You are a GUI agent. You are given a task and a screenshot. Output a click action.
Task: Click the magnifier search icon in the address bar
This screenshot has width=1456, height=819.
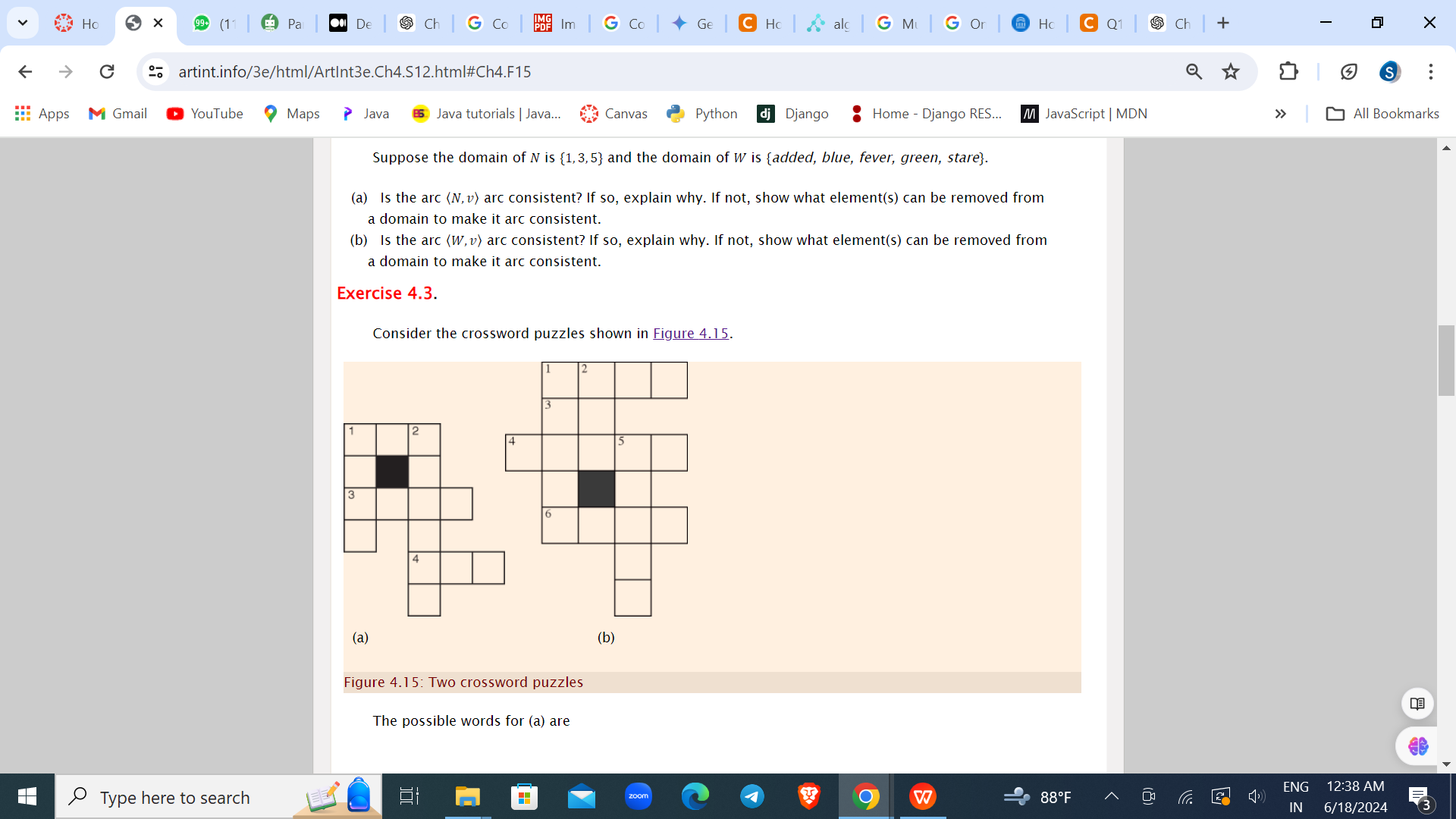1194,71
